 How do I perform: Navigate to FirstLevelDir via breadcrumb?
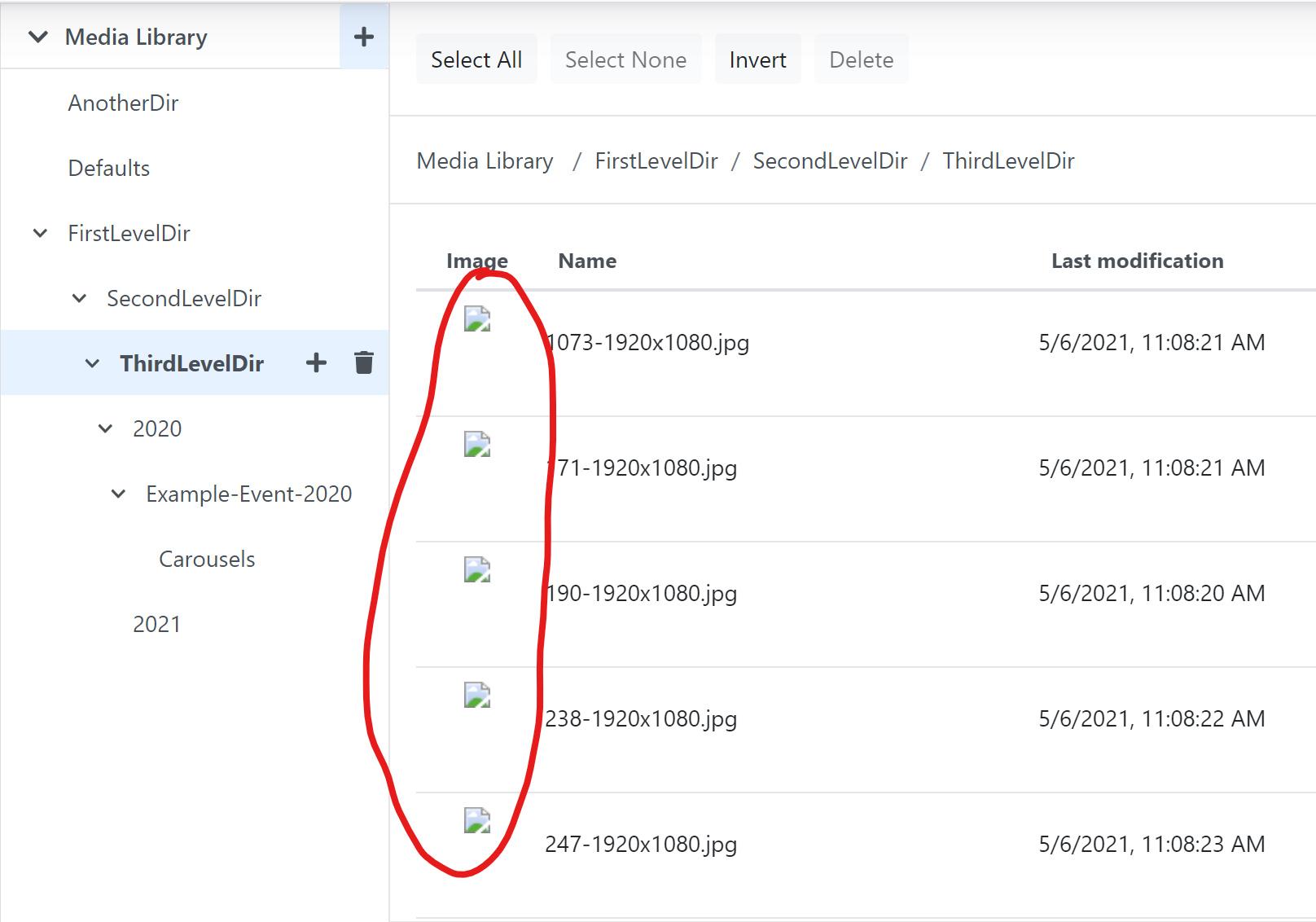(x=656, y=160)
